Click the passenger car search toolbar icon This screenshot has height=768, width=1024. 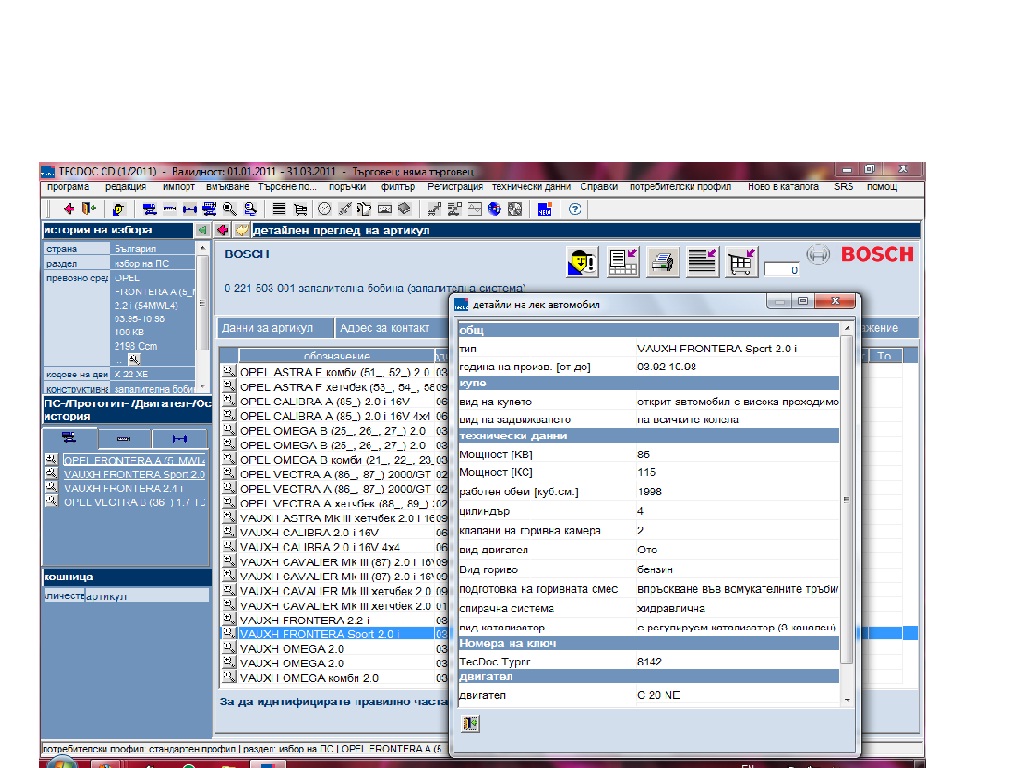(150, 209)
